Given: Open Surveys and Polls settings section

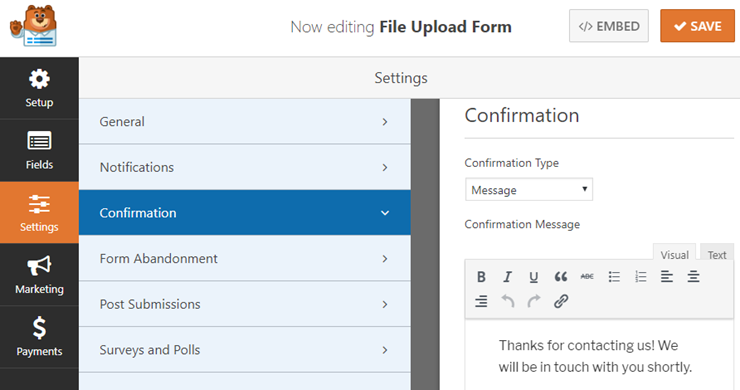Looking at the screenshot, I should point(244,350).
